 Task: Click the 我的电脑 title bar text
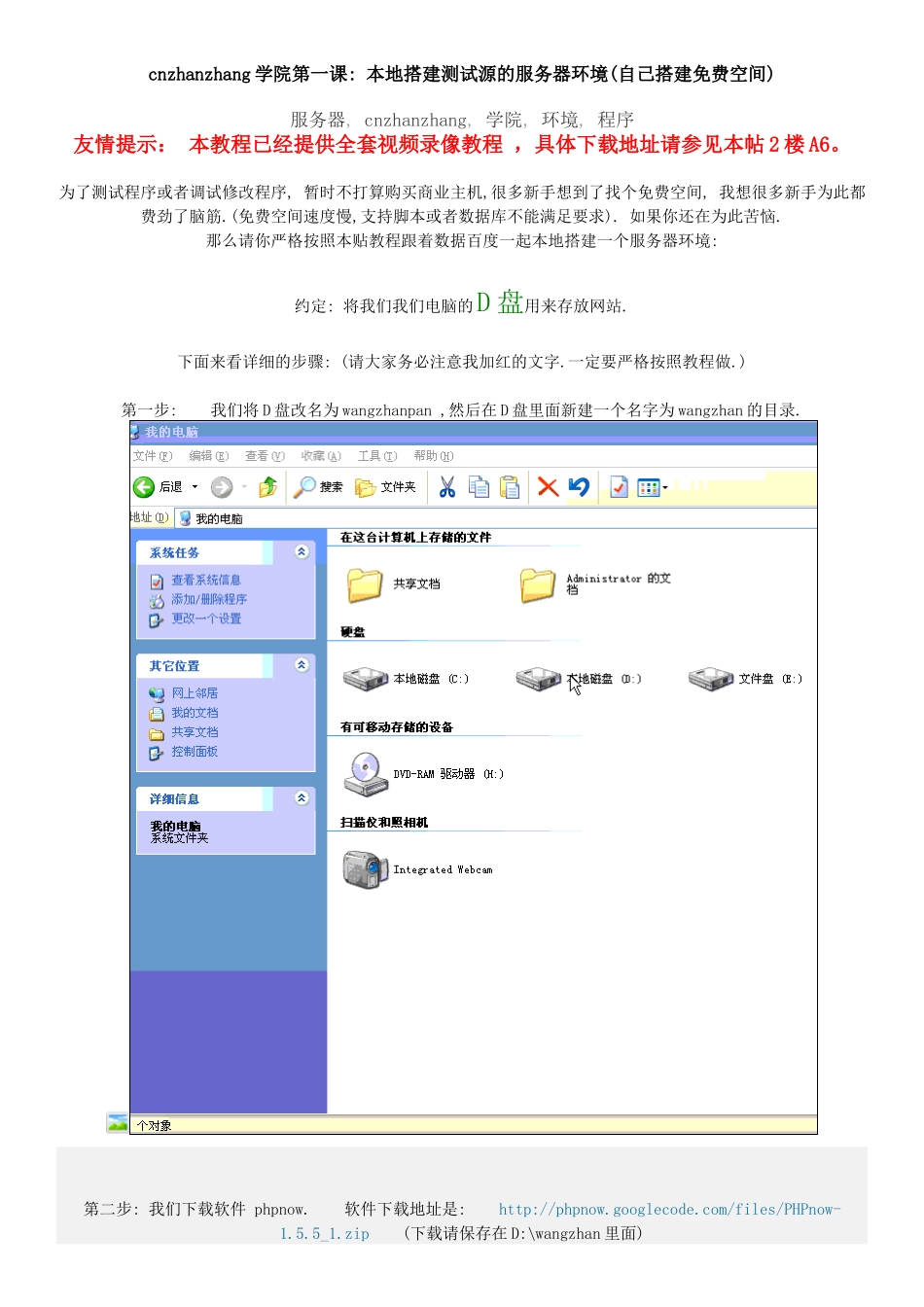point(171,432)
